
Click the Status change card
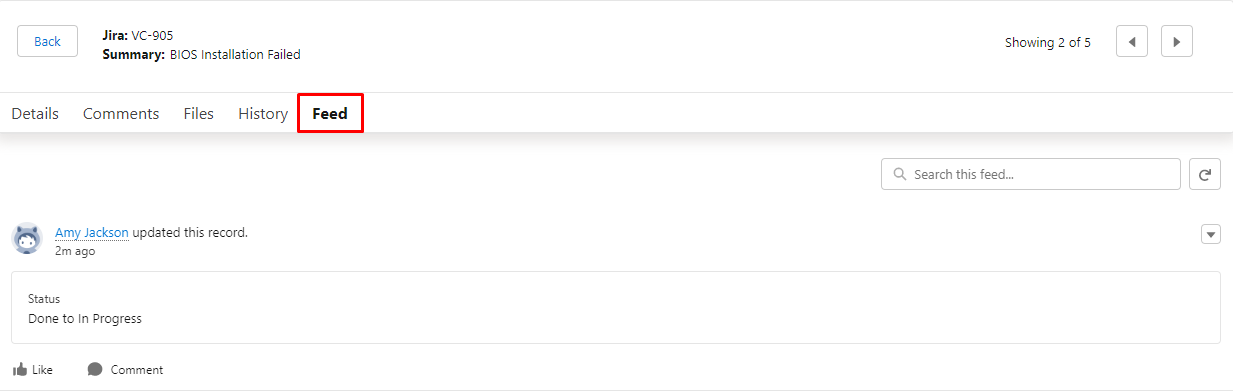point(616,308)
